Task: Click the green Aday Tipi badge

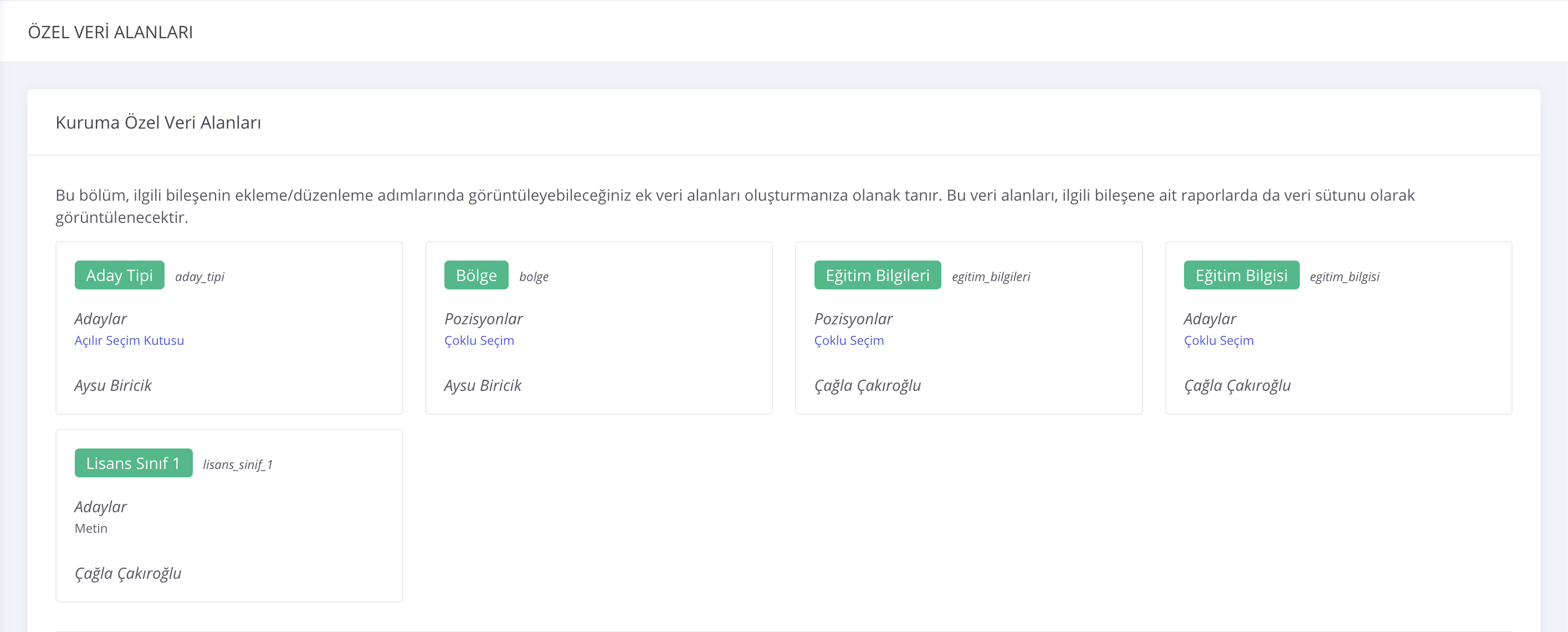Action: pyautogui.click(x=119, y=275)
